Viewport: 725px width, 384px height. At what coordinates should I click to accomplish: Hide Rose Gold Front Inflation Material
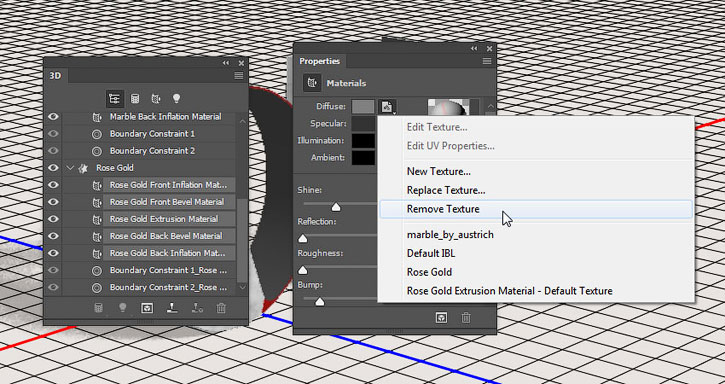[53, 185]
